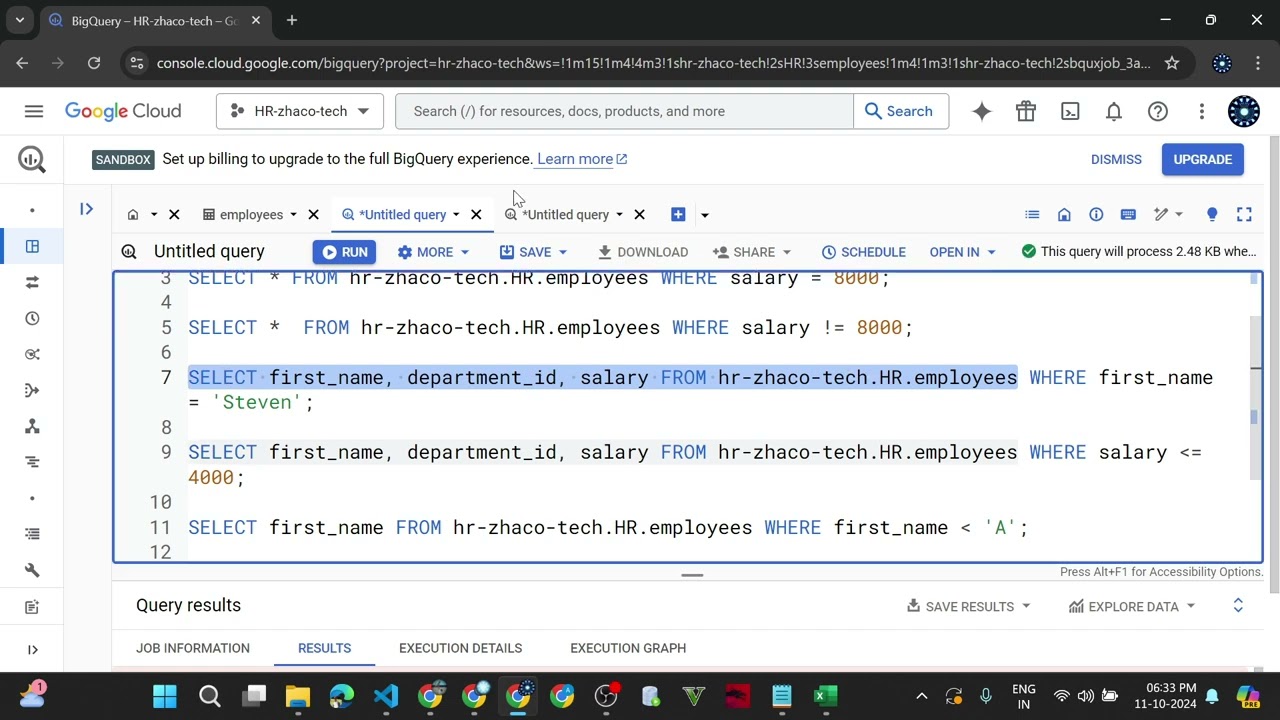Image resolution: width=1280 pixels, height=720 pixels.
Task: Open the new tab dropdown arrow
Action: pyautogui.click(x=704, y=215)
